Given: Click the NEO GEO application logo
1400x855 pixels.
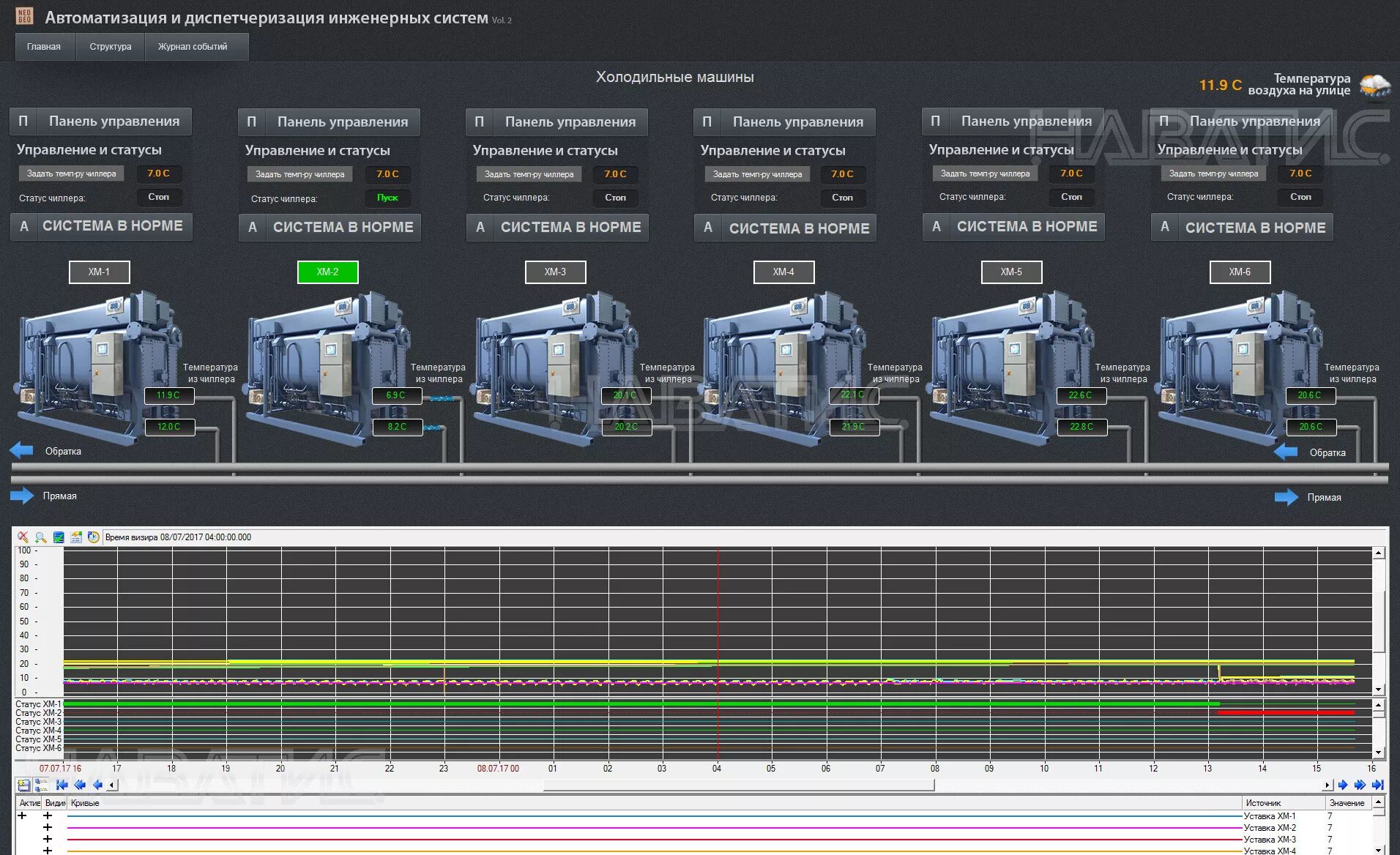Looking at the screenshot, I should coord(24,16).
